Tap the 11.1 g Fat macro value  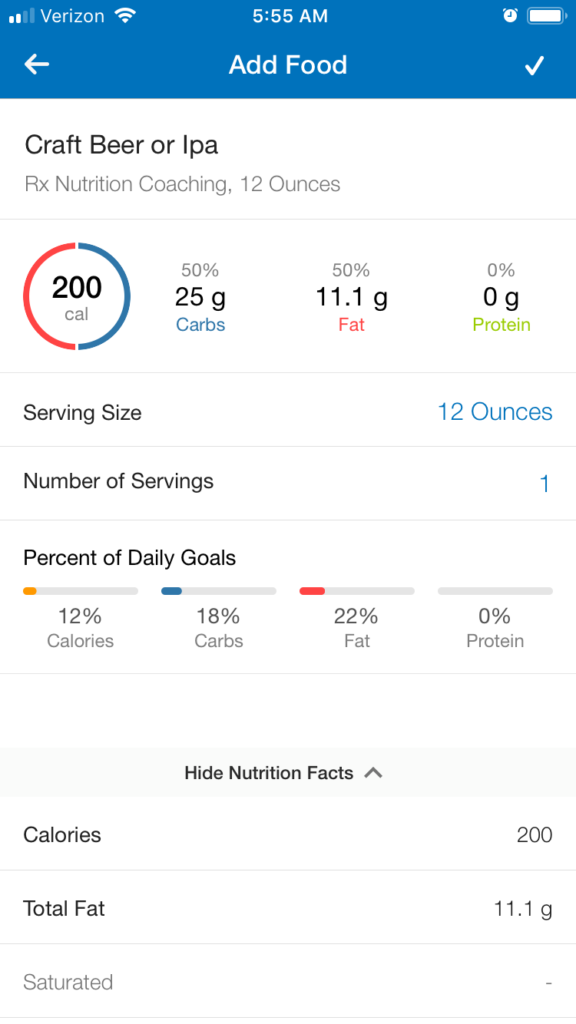click(351, 298)
